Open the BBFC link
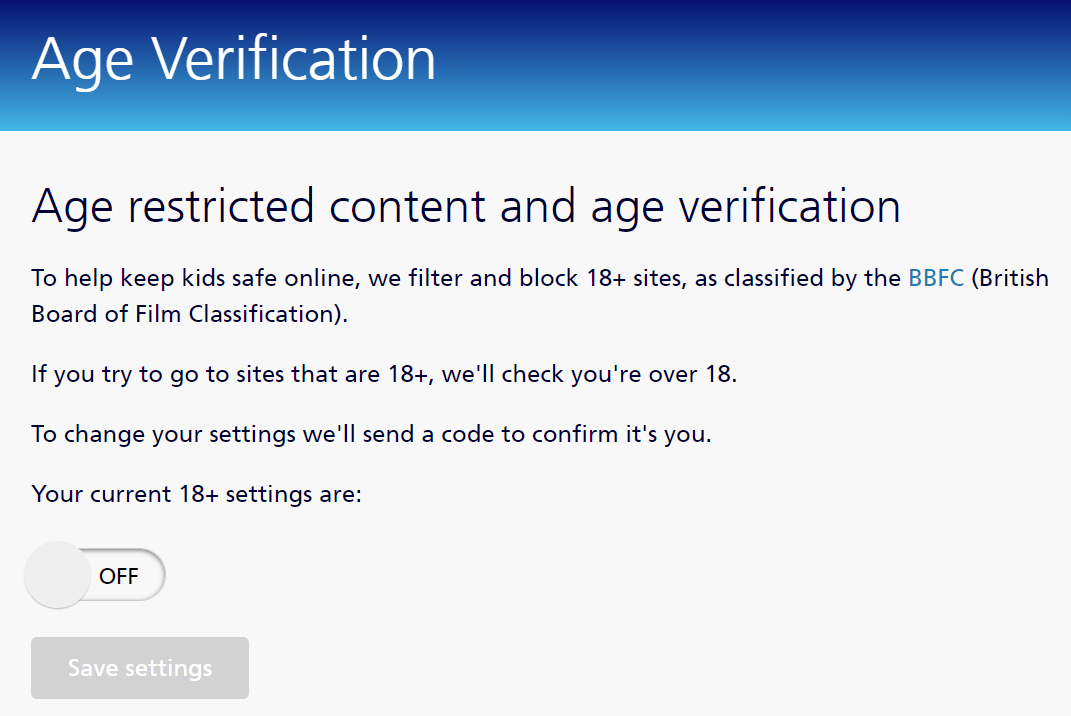Image resolution: width=1071 pixels, height=716 pixels. pyautogui.click(x=936, y=278)
